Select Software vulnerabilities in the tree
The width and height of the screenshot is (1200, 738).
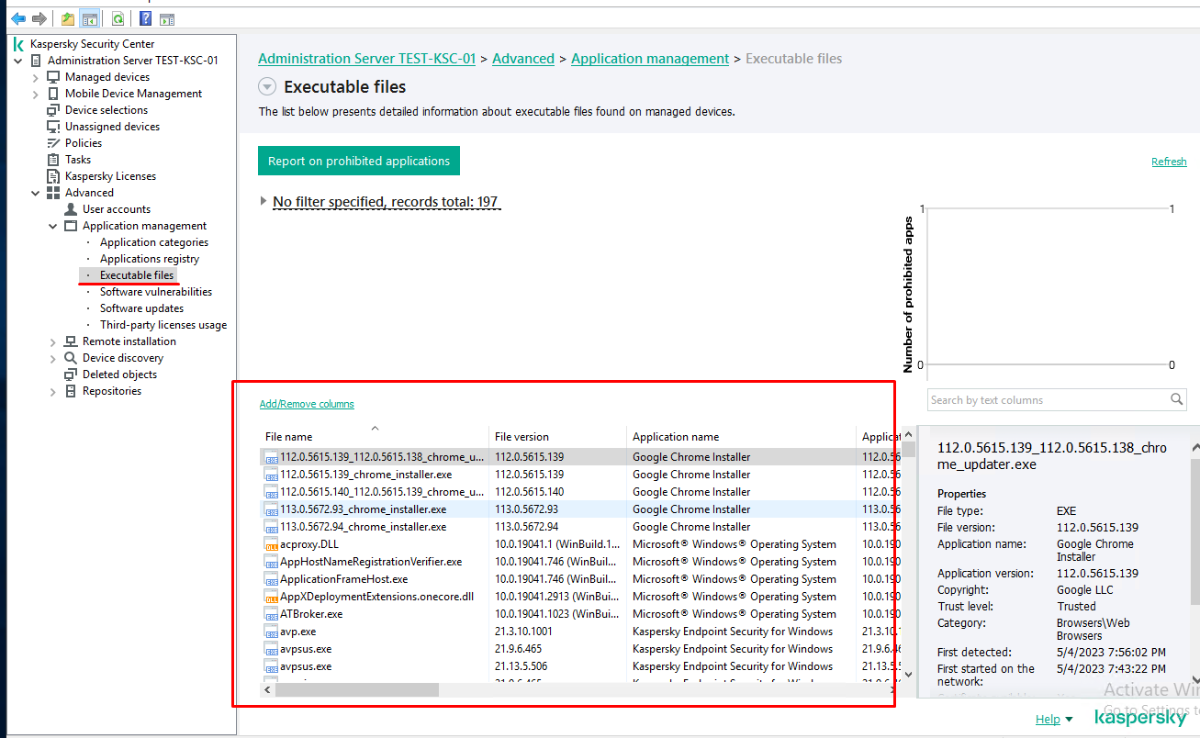click(x=155, y=292)
